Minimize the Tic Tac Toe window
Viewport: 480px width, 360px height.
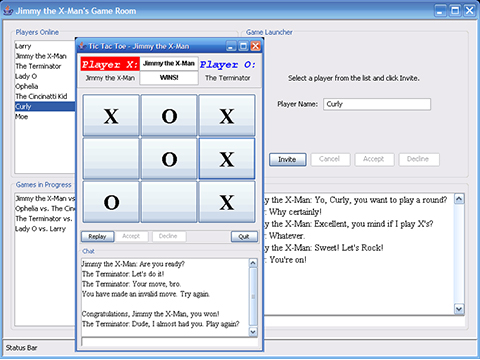pyautogui.click(x=231, y=46)
